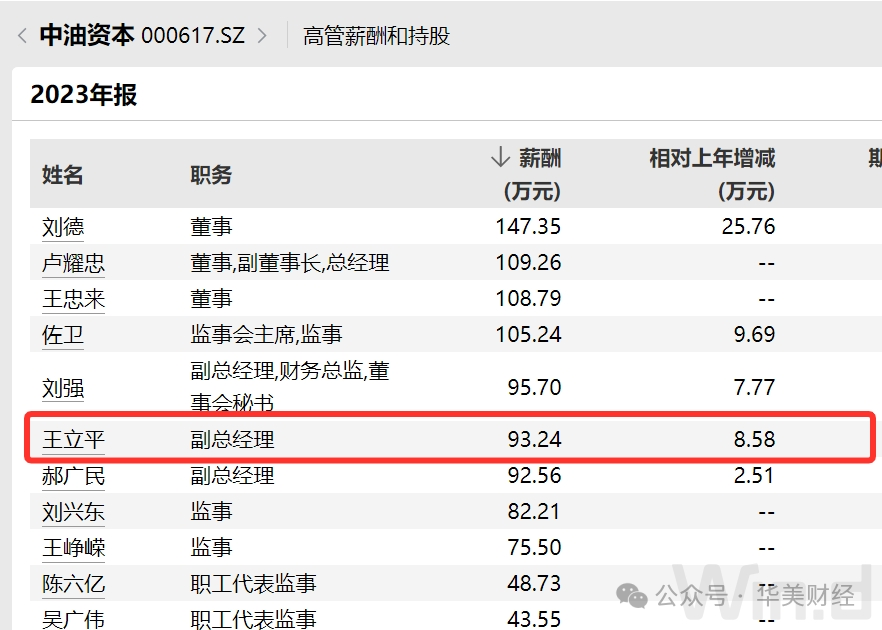Open 王立平 name link
Viewport: 882px width, 630px height.
point(73,439)
